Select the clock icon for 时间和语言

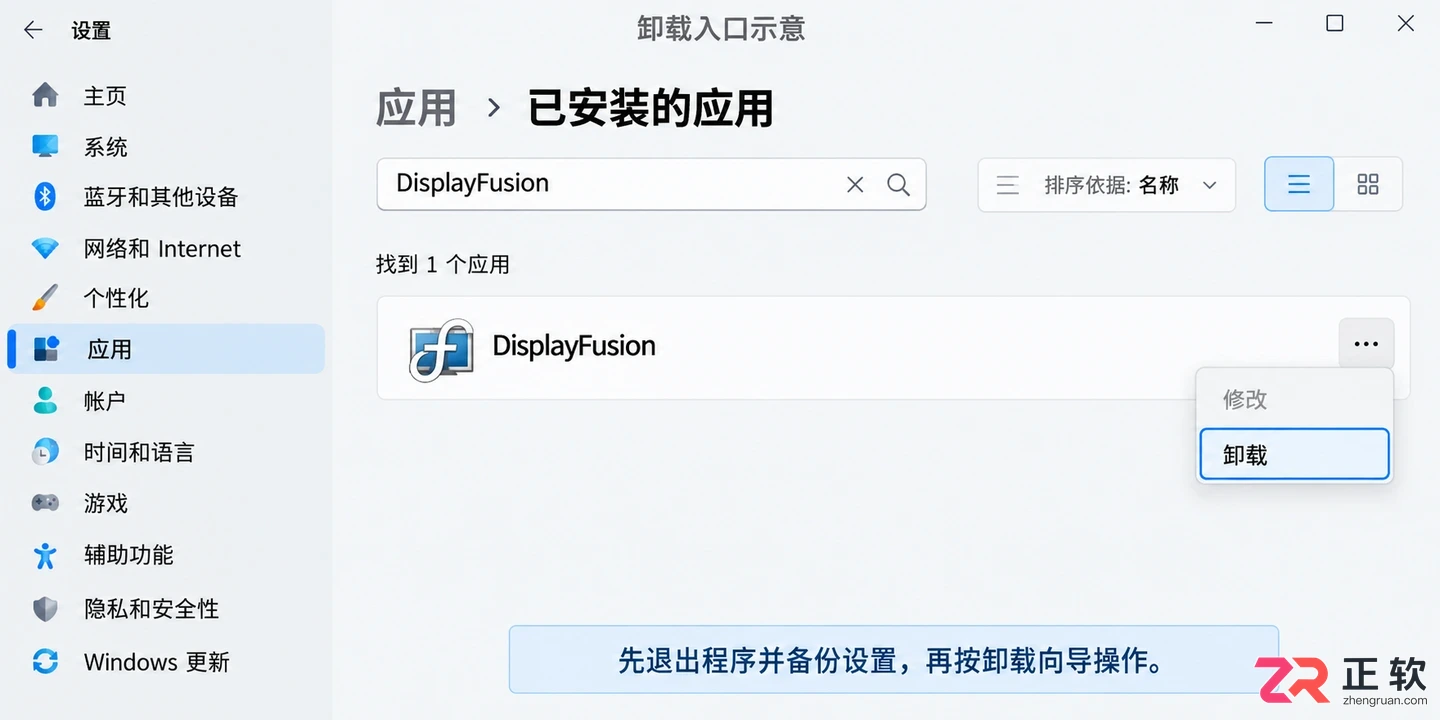[x=45, y=451]
